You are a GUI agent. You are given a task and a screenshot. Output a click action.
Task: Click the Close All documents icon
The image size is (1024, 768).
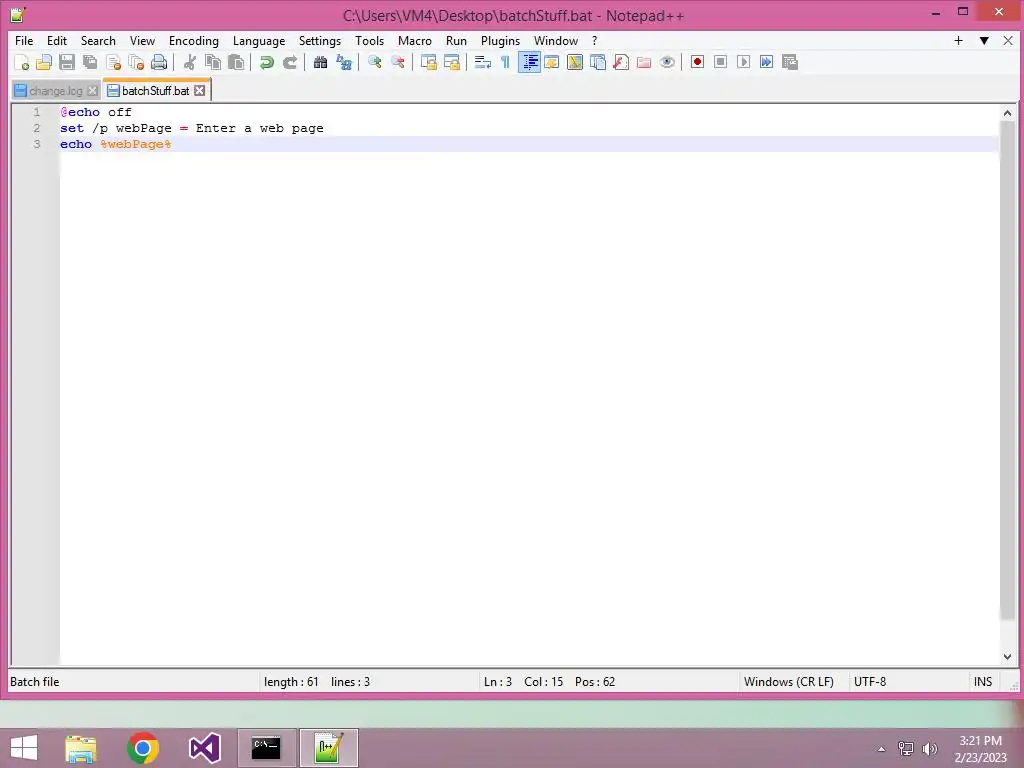pyautogui.click(x=136, y=62)
